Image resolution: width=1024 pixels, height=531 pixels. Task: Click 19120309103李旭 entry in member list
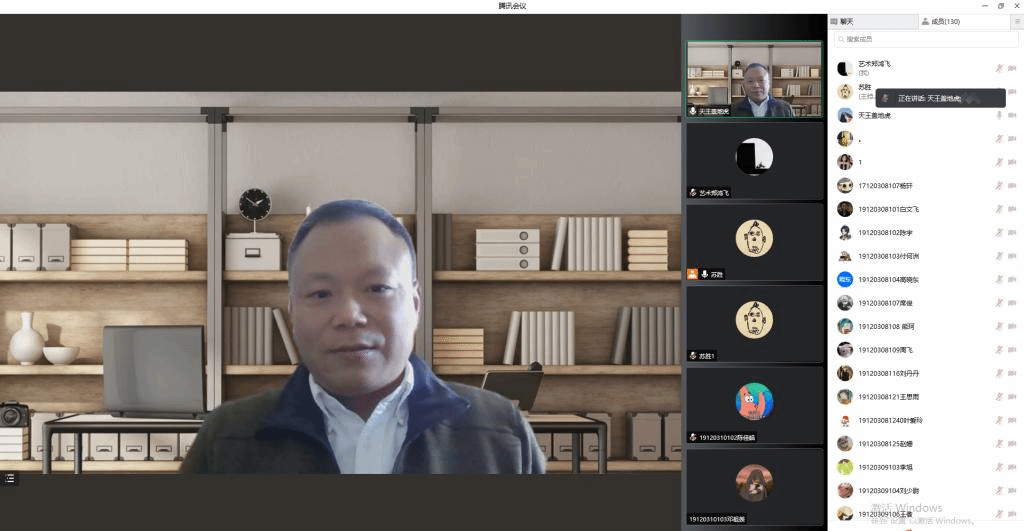point(885,467)
